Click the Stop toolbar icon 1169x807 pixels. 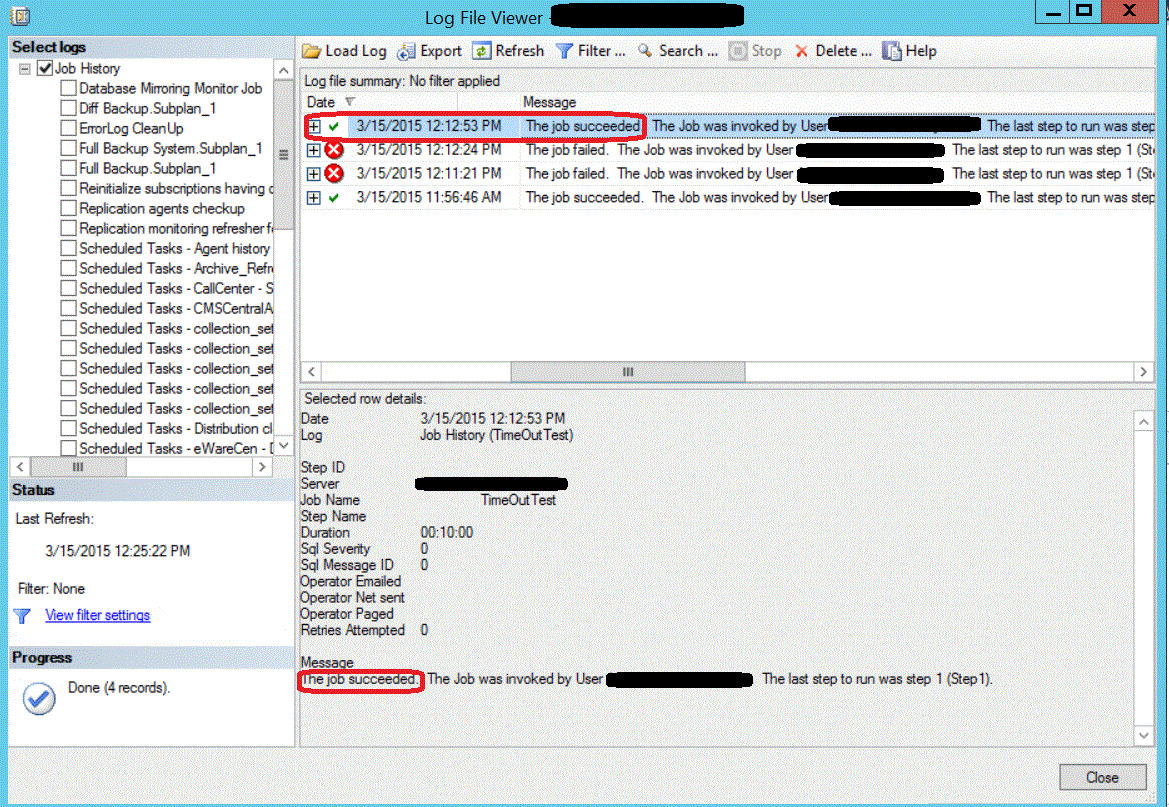click(x=734, y=51)
